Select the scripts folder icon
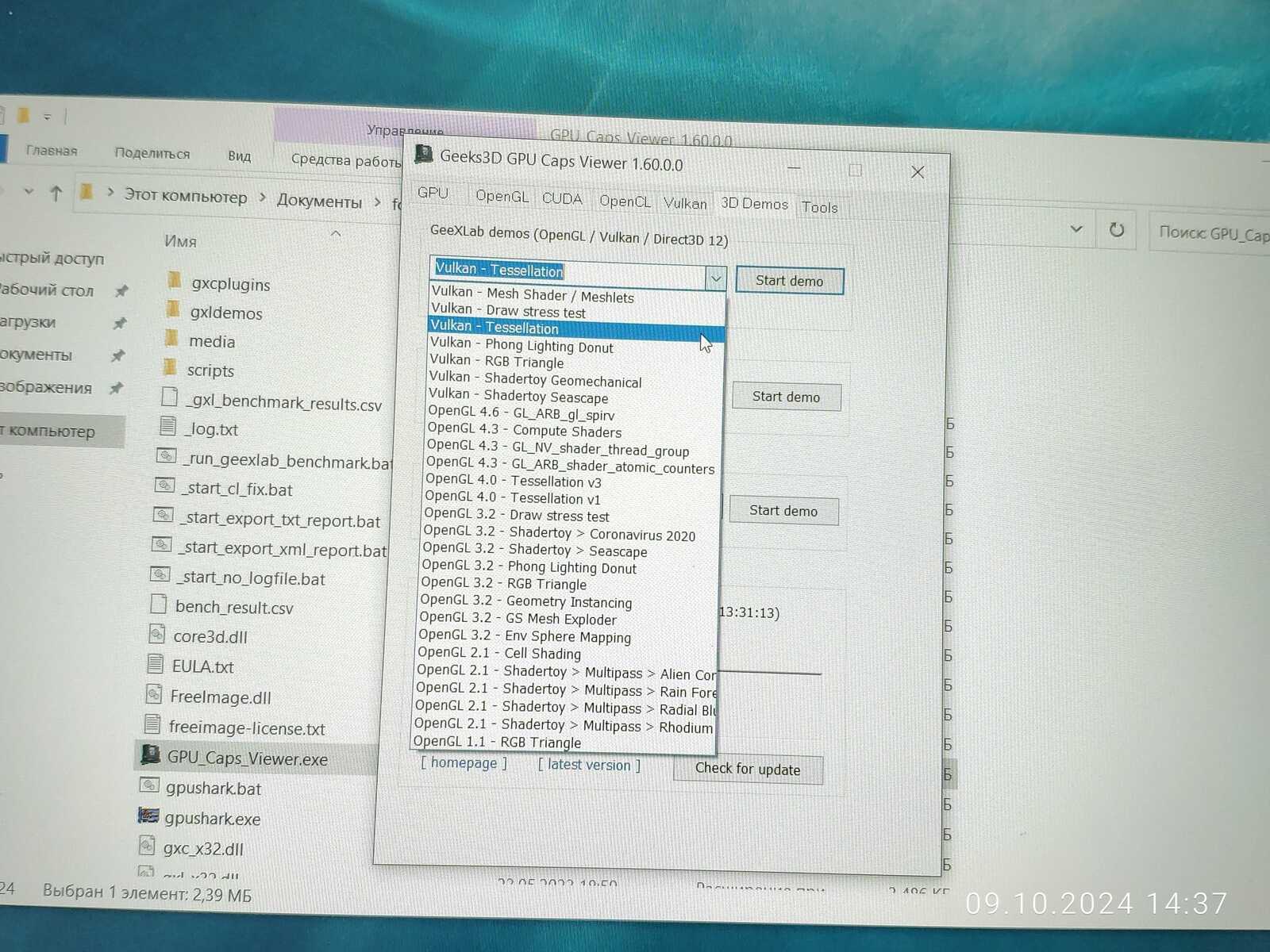The image size is (1270, 952). pyautogui.click(x=170, y=367)
